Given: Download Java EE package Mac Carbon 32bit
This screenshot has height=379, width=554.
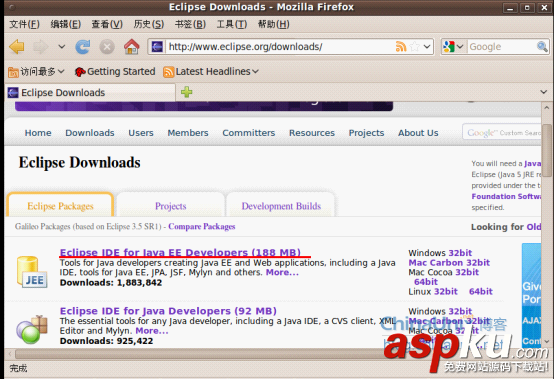Looking at the screenshot, I should (x=449, y=263).
